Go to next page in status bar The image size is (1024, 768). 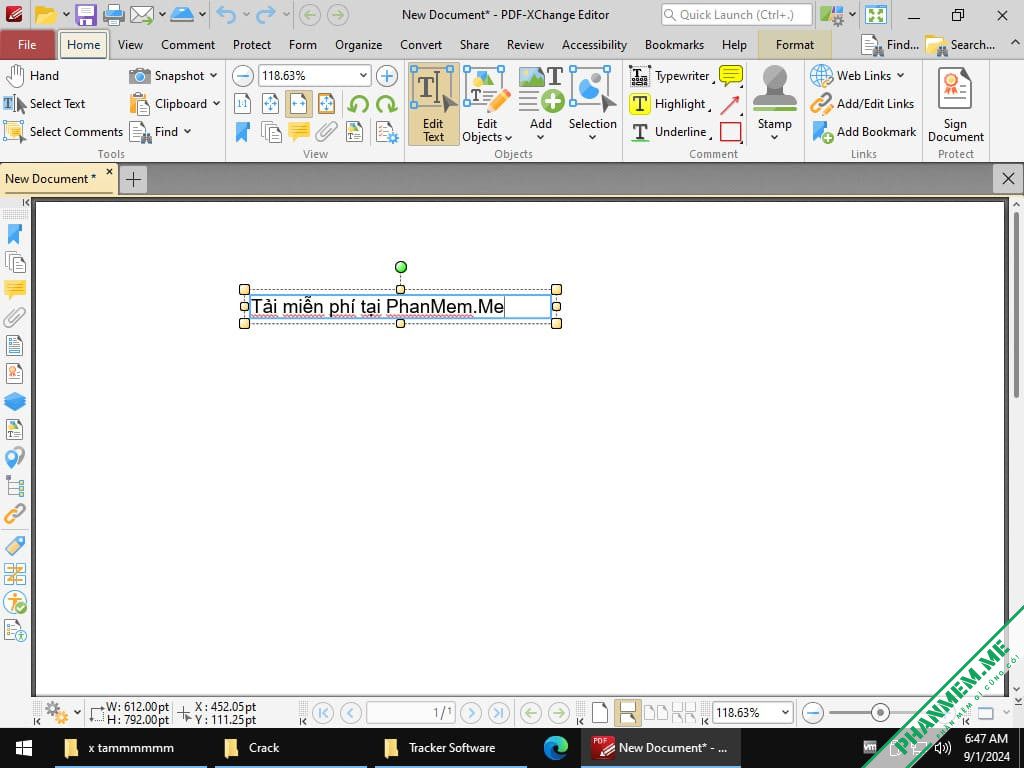(x=471, y=712)
